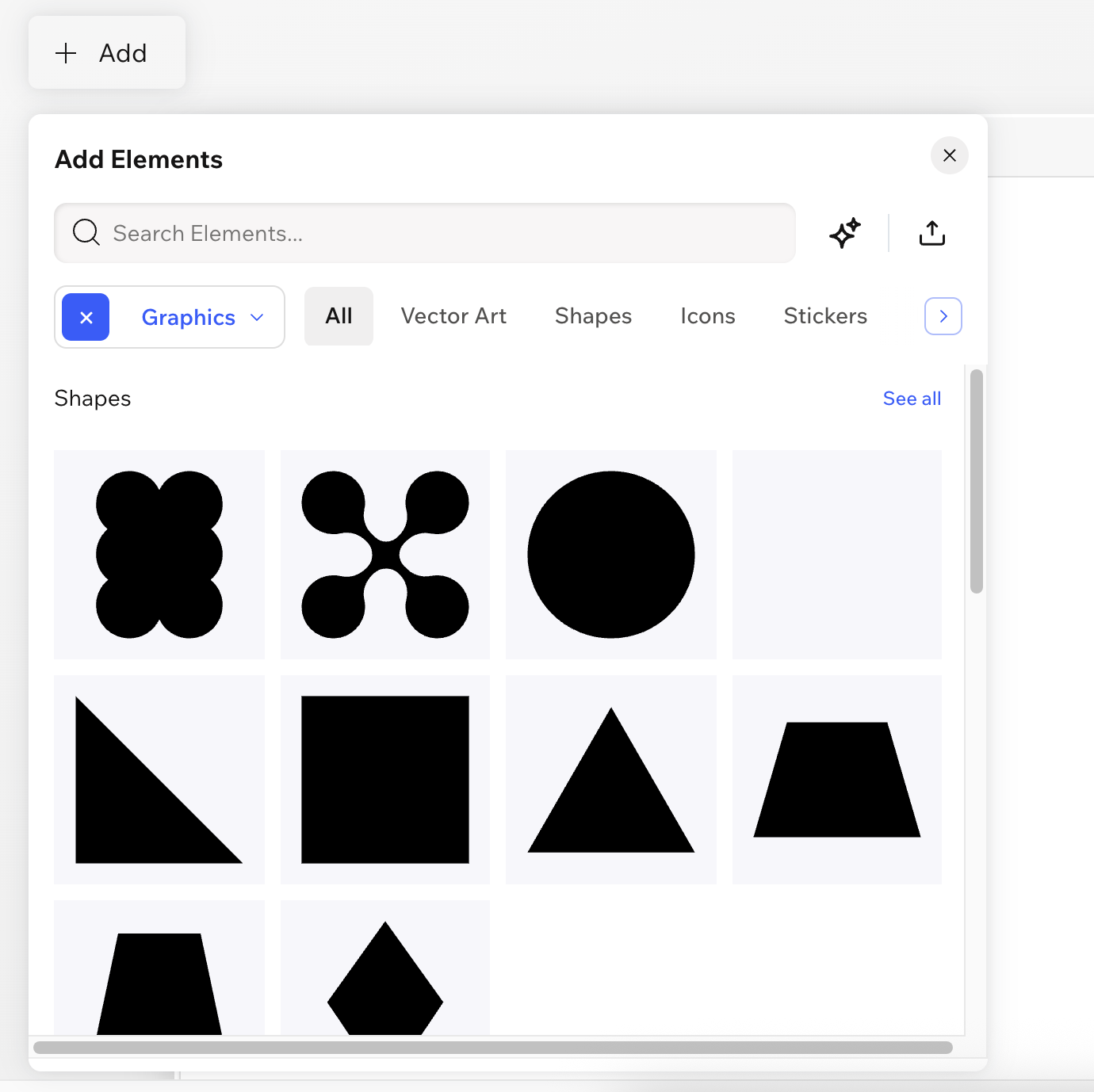This screenshot has height=1092, width=1094.
Task: Open the Stickers tab
Action: coord(825,316)
